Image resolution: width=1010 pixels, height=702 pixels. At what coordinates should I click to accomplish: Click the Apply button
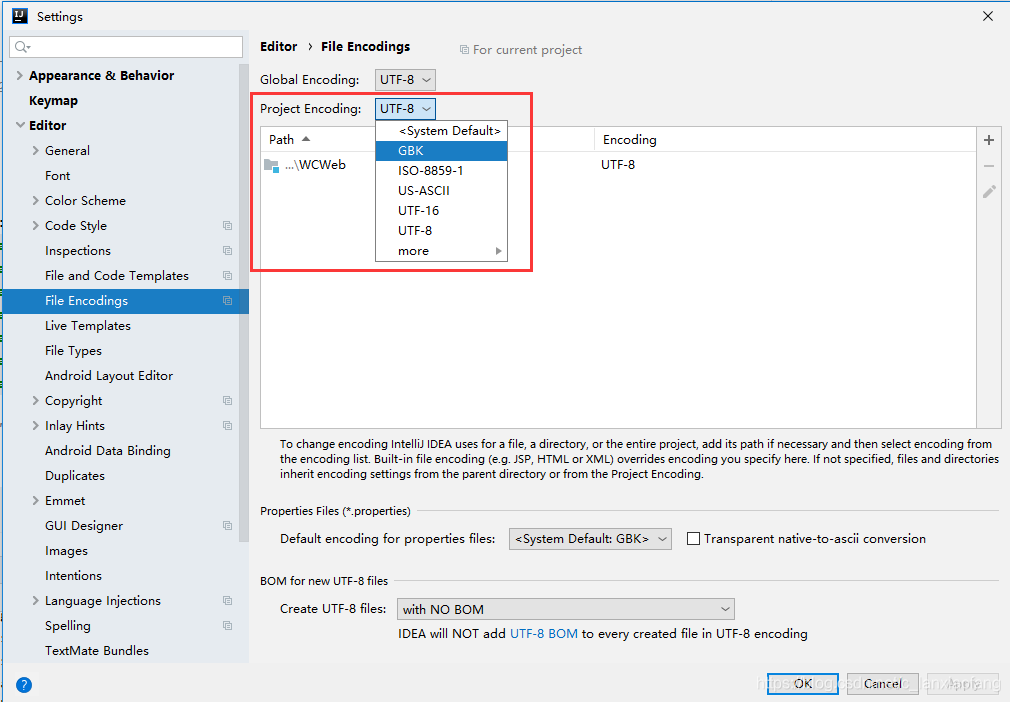(x=963, y=683)
